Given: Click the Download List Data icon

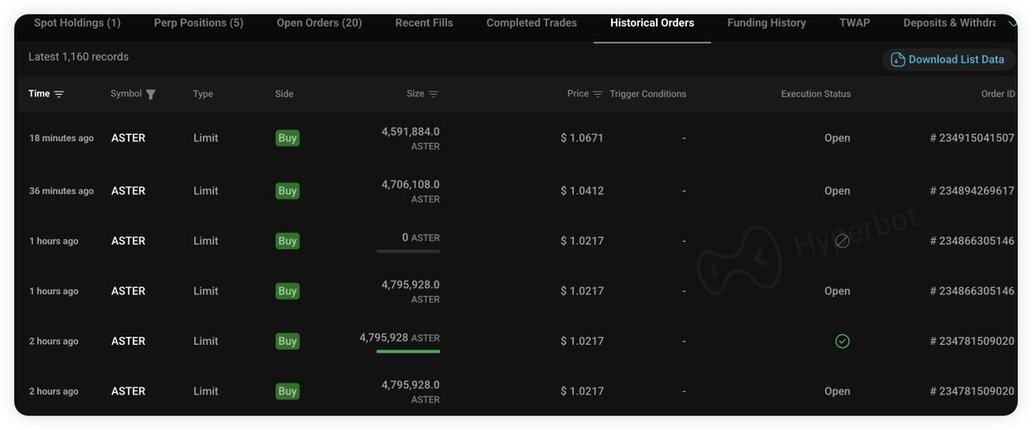Looking at the screenshot, I should [897, 60].
